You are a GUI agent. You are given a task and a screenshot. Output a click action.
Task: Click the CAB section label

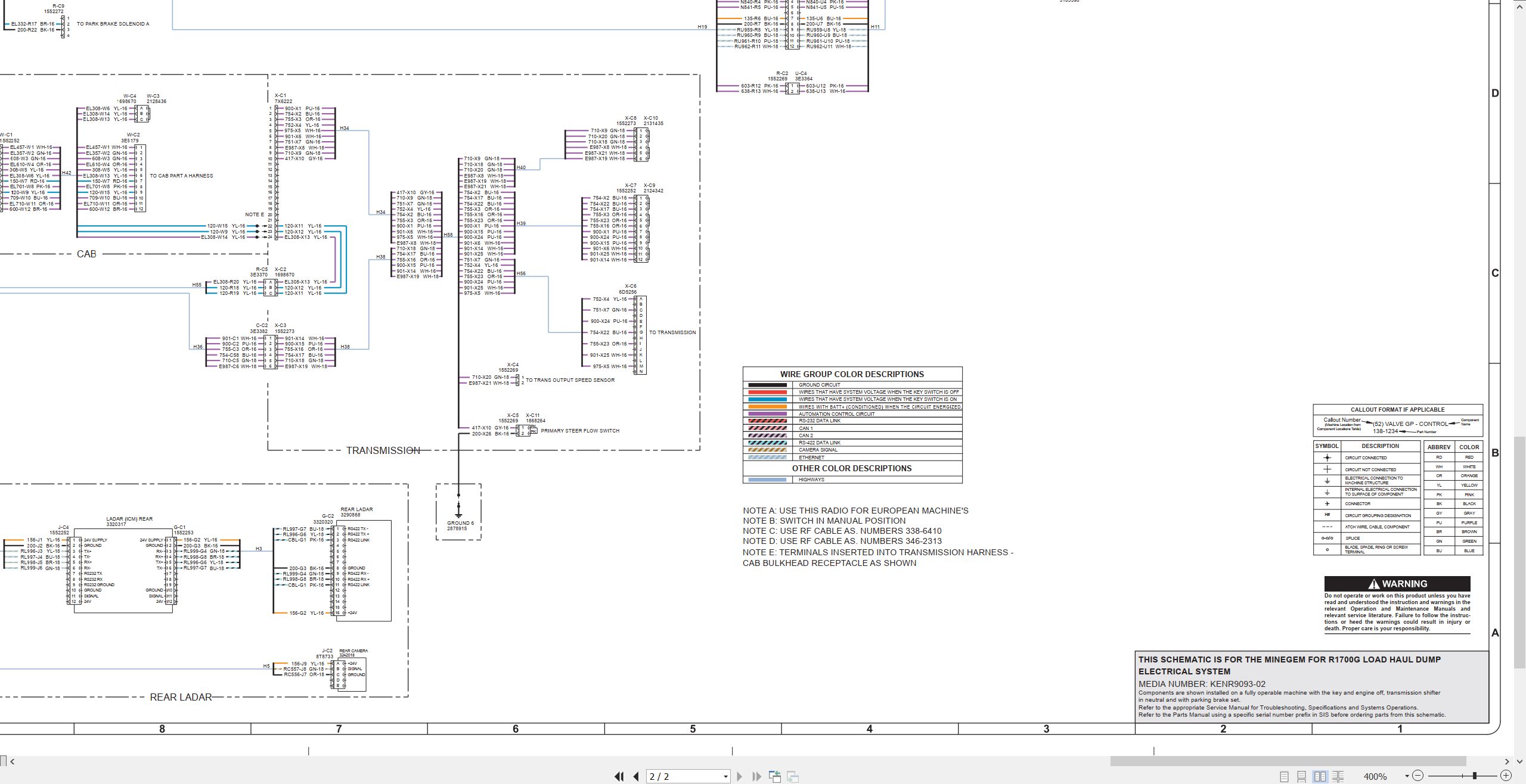pos(86,254)
